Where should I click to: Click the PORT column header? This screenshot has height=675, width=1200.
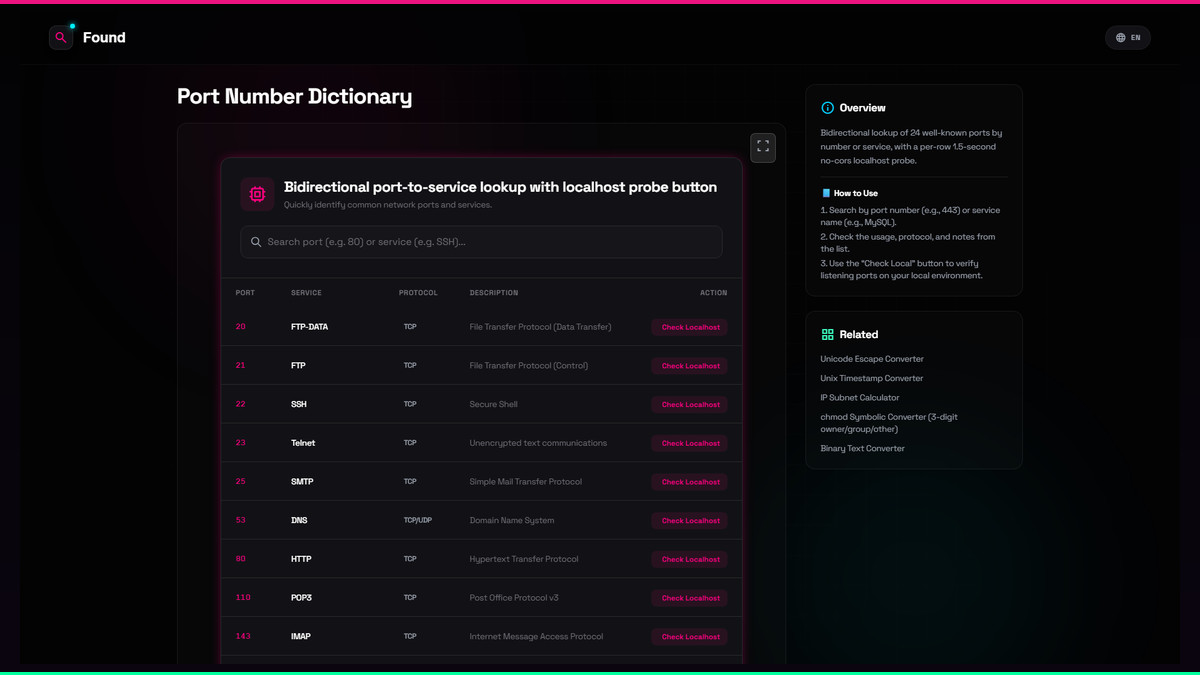point(245,293)
